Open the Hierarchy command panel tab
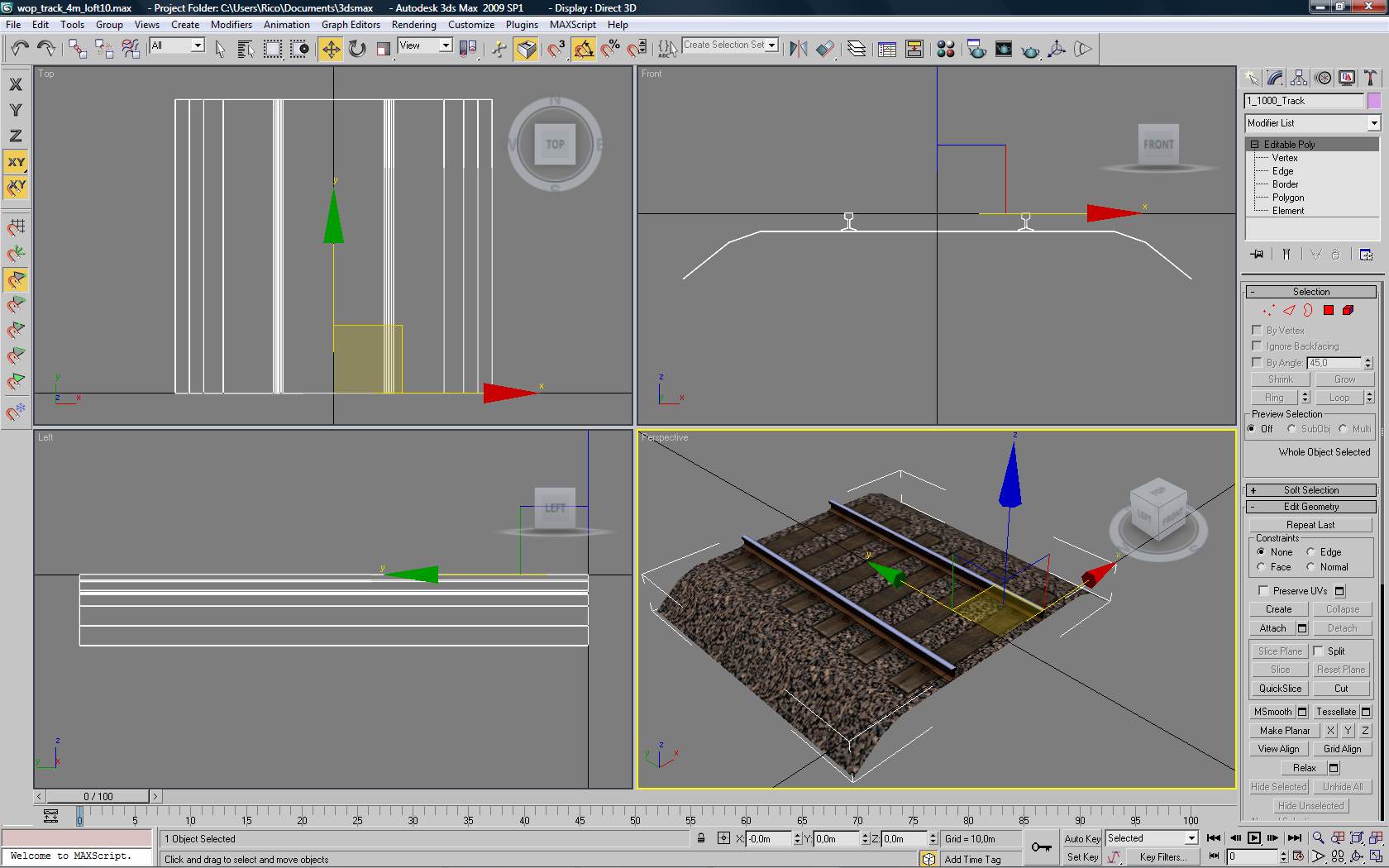The width and height of the screenshot is (1389, 868). [1299, 78]
